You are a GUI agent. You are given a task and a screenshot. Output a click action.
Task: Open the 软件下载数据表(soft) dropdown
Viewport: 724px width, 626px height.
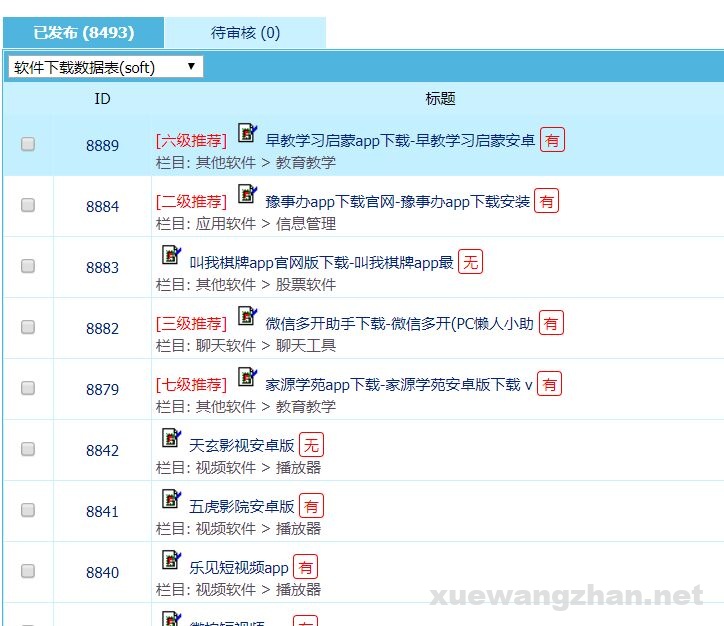click(x=106, y=67)
